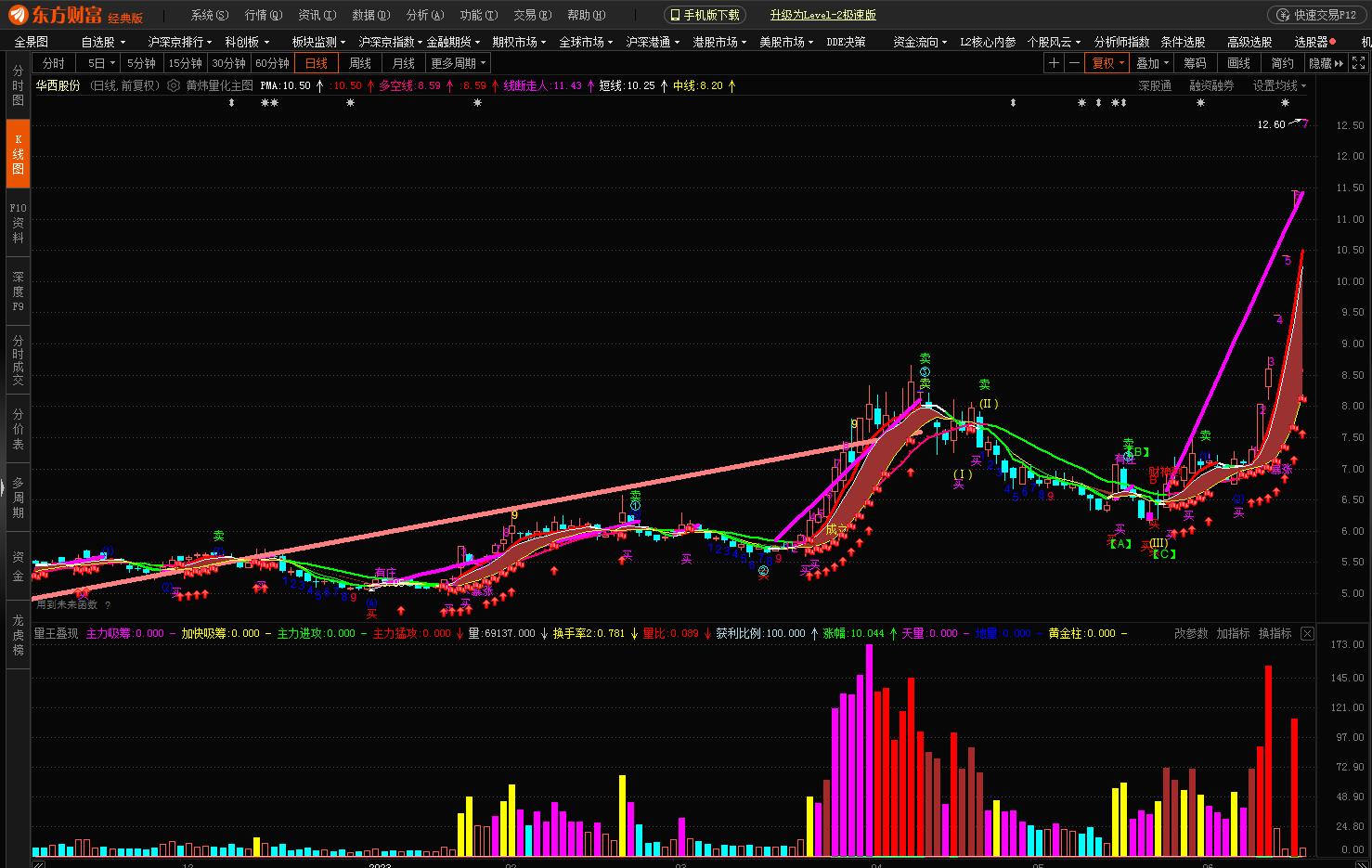
Task: Open the K线图 sidebar view
Action: (18, 154)
